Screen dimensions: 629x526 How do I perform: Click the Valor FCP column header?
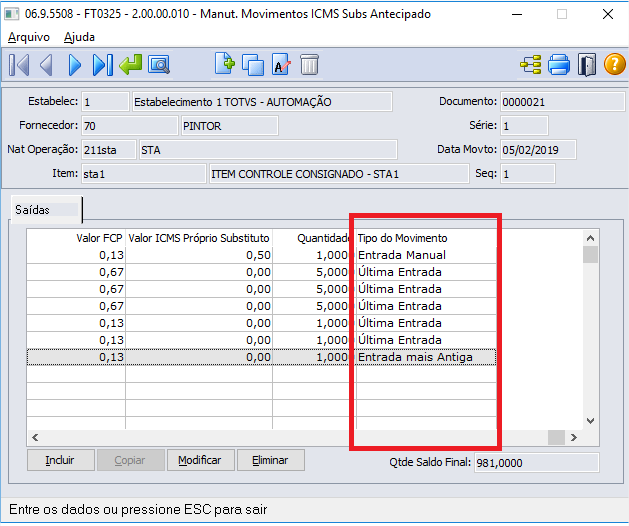point(76,238)
